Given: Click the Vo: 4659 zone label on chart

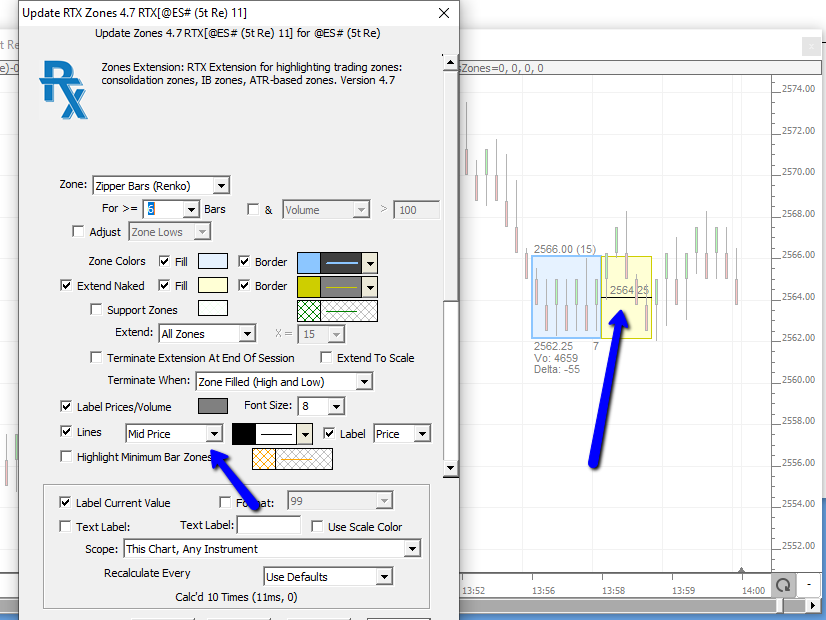Looking at the screenshot, I should [x=556, y=358].
